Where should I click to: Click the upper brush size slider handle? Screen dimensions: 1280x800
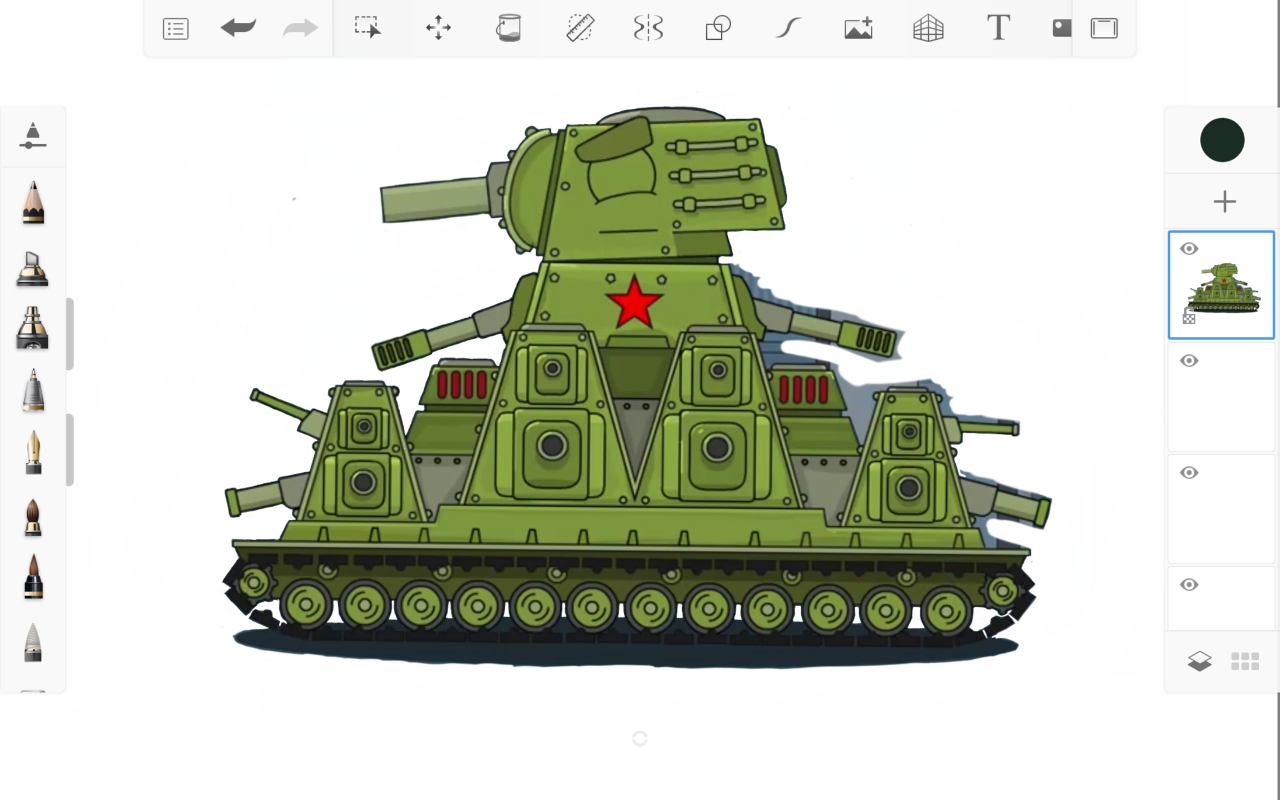point(70,334)
